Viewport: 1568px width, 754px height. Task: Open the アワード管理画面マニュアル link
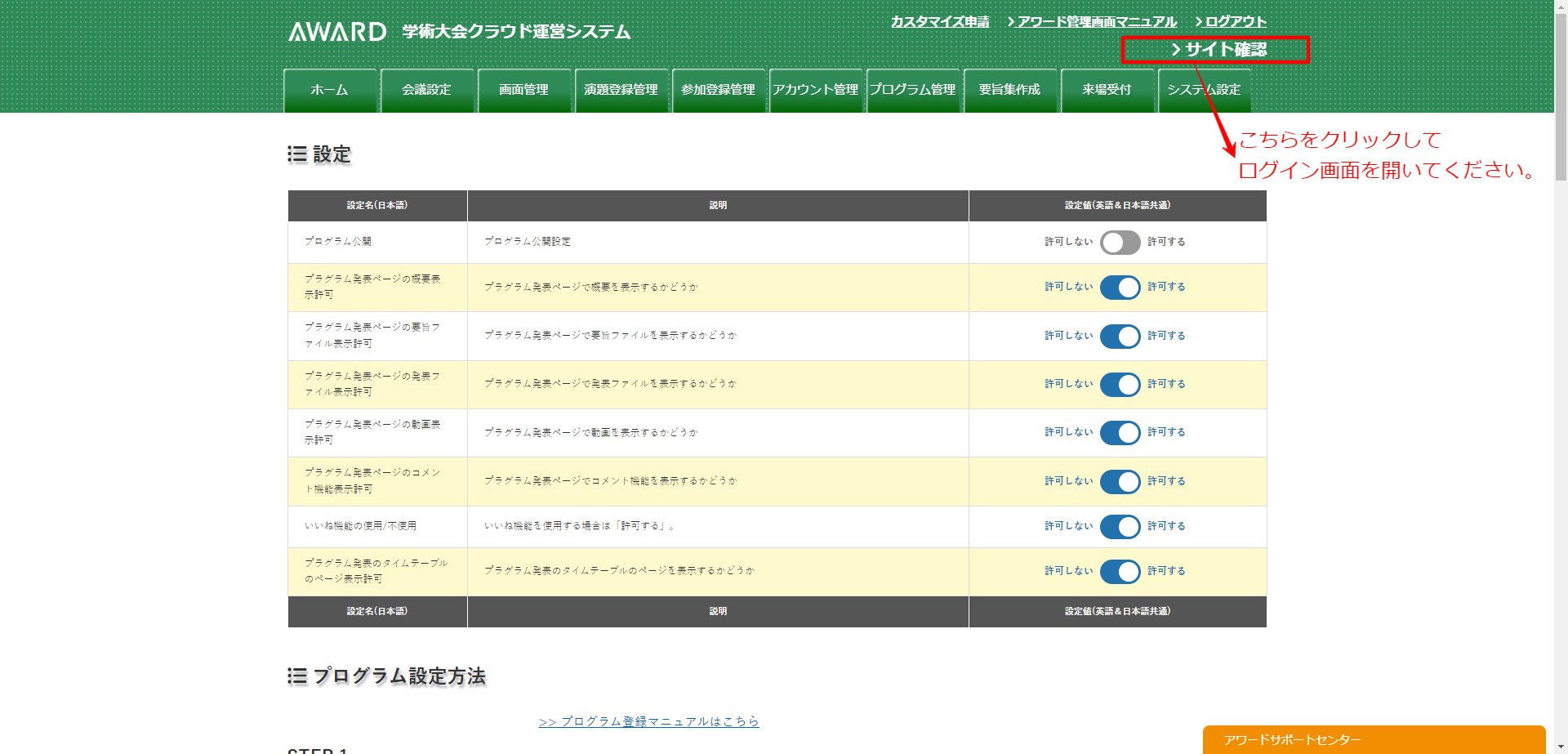pos(1096,22)
